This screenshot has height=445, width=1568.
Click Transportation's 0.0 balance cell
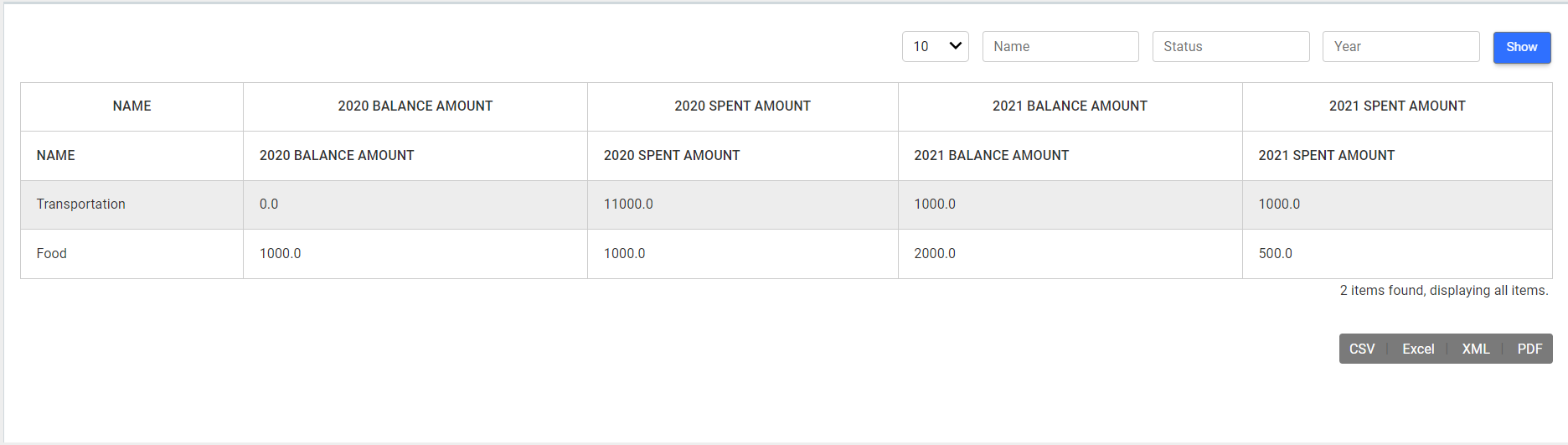click(269, 204)
